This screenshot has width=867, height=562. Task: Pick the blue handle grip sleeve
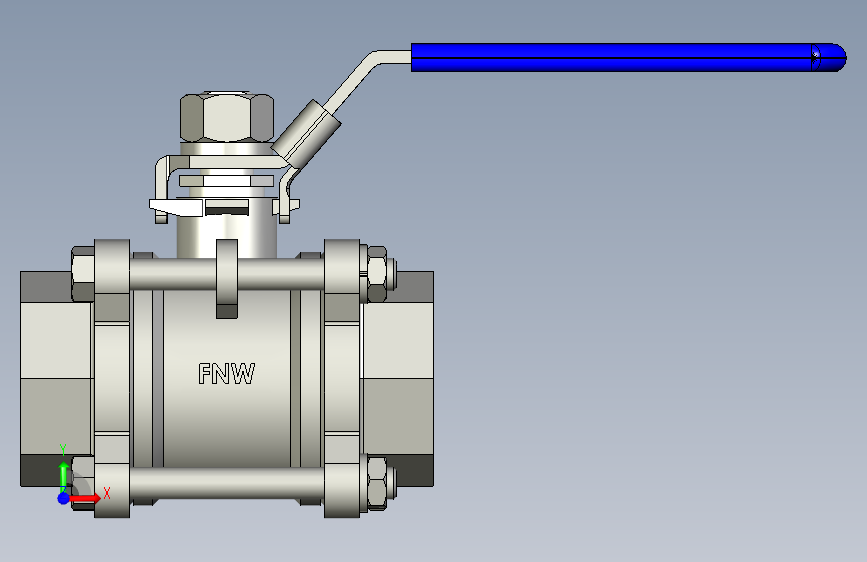coord(628,58)
